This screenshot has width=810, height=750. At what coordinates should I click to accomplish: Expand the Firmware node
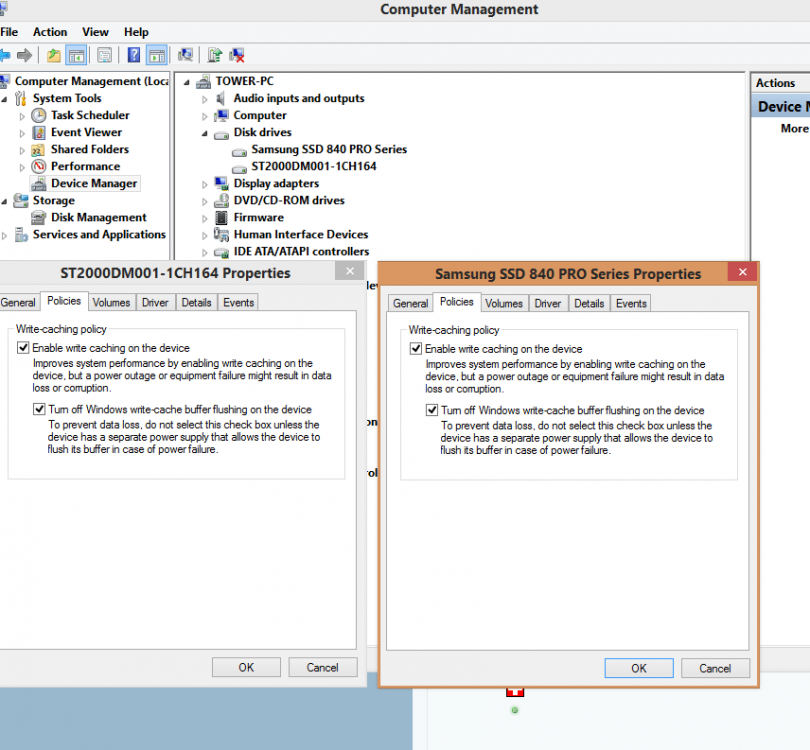205,218
